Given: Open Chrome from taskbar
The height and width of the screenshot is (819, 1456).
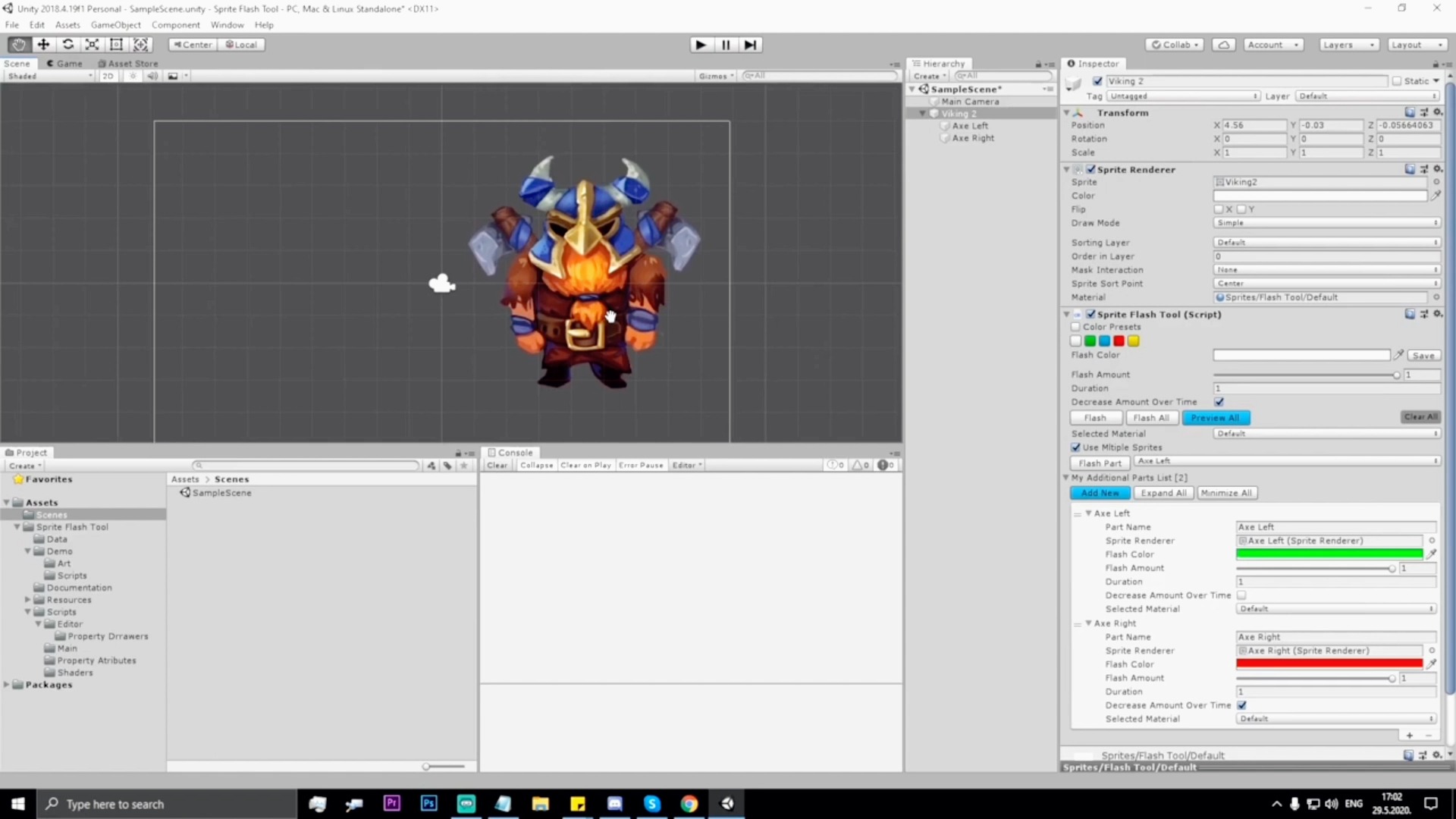Looking at the screenshot, I should [689, 804].
